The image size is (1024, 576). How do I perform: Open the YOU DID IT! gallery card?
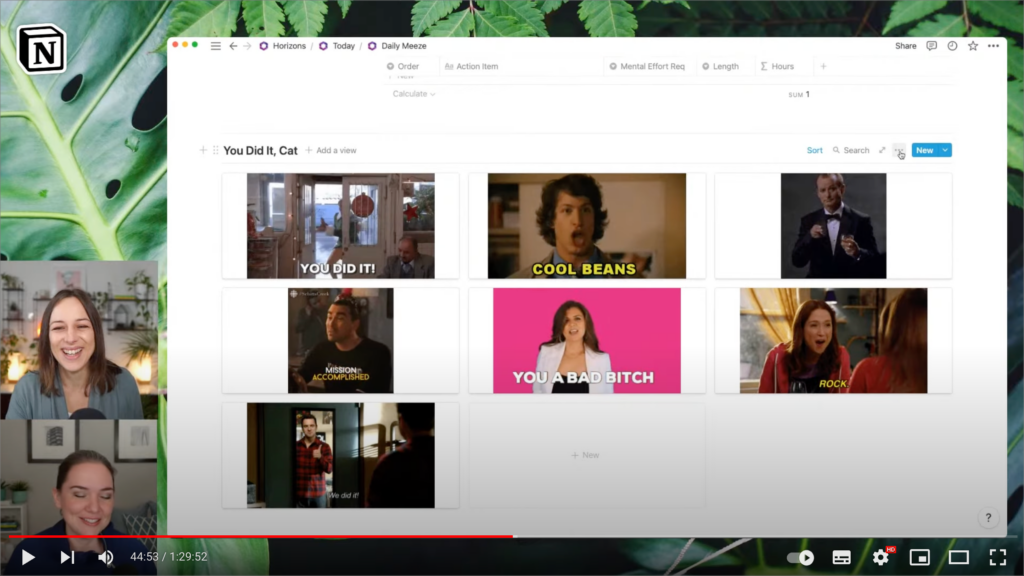(340, 226)
